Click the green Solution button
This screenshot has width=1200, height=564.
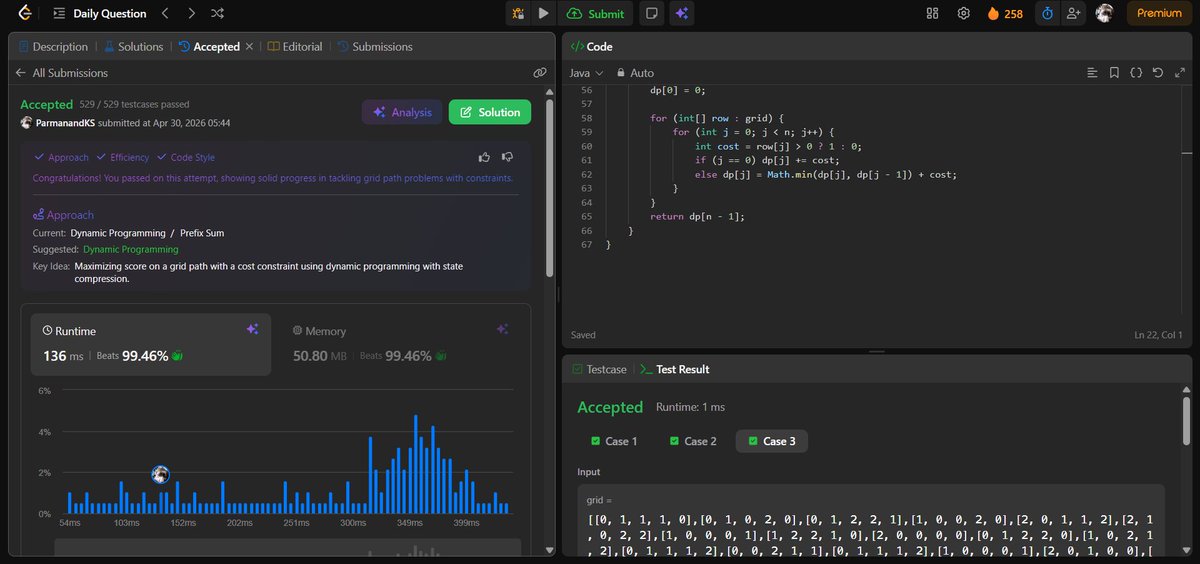(490, 113)
